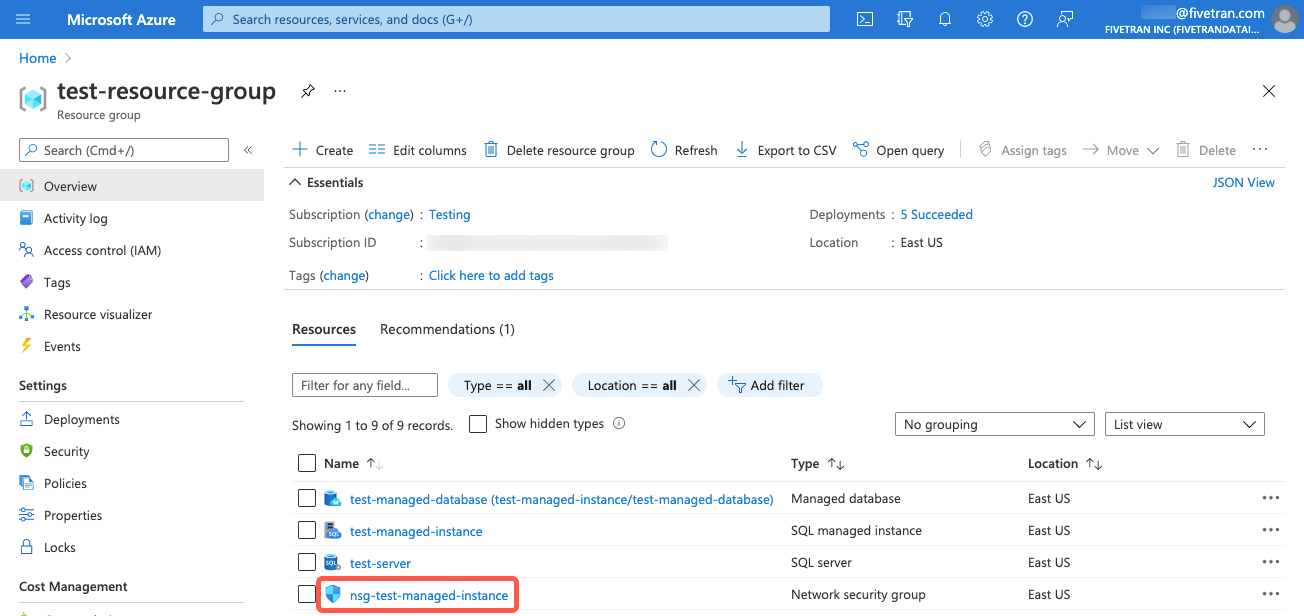Go to Home breadcrumb

click(x=37, y=58)
